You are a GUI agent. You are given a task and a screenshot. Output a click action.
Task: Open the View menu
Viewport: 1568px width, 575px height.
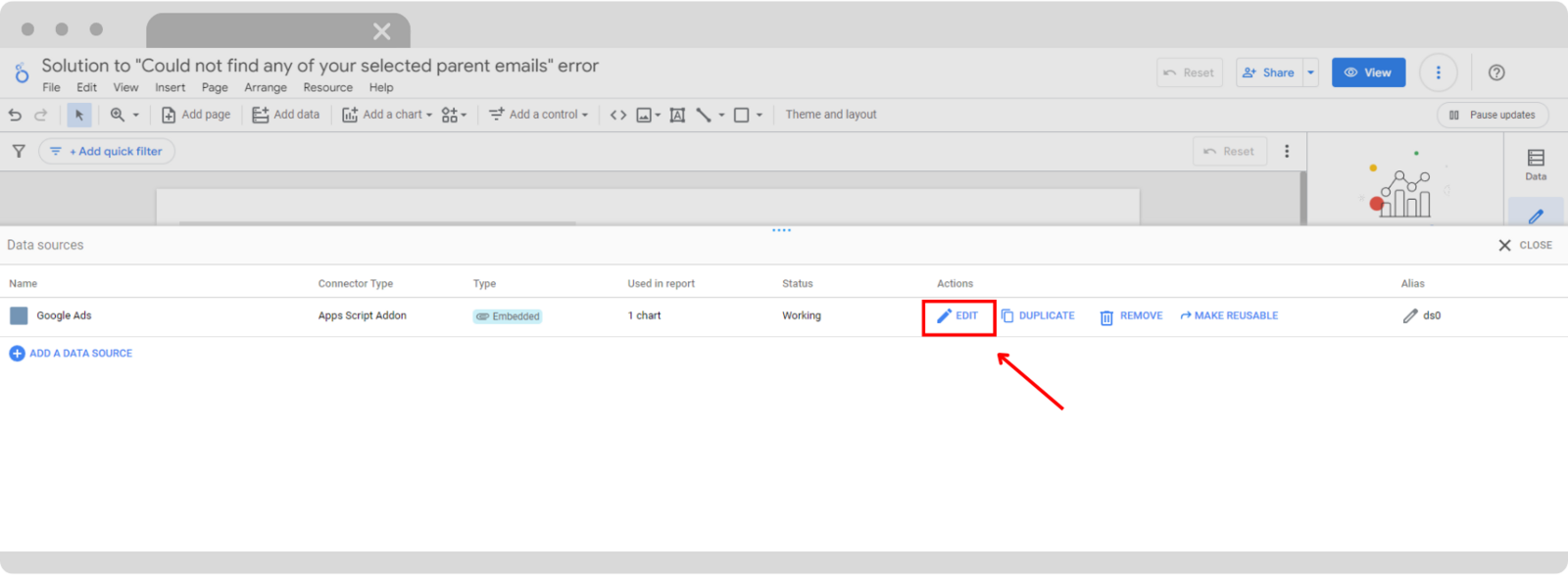[x=125, y=87]
